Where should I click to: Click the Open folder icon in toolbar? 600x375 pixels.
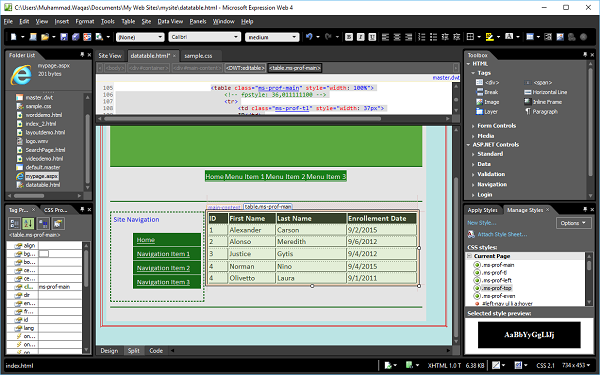[x=45, y=37]
